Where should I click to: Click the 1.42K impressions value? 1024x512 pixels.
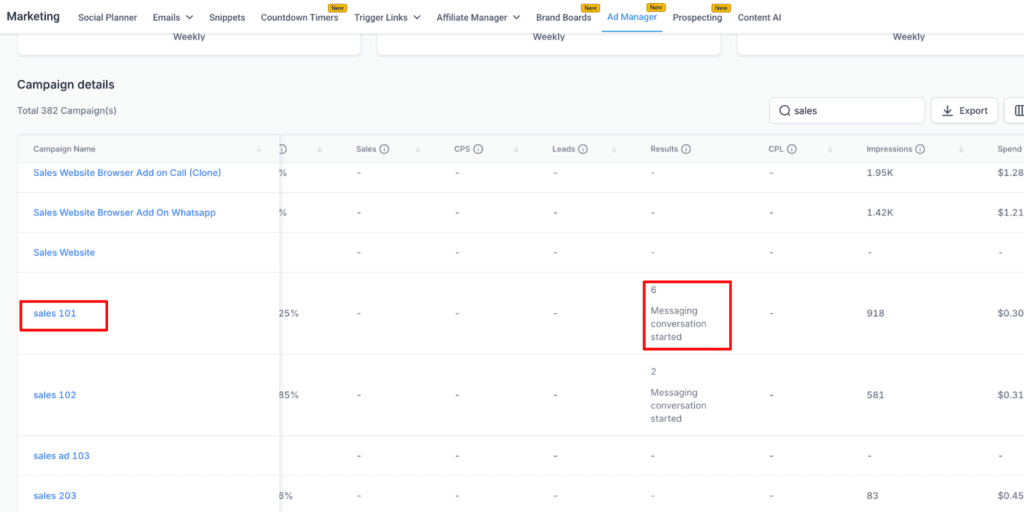pyautogui.click(x=880, y=213)
